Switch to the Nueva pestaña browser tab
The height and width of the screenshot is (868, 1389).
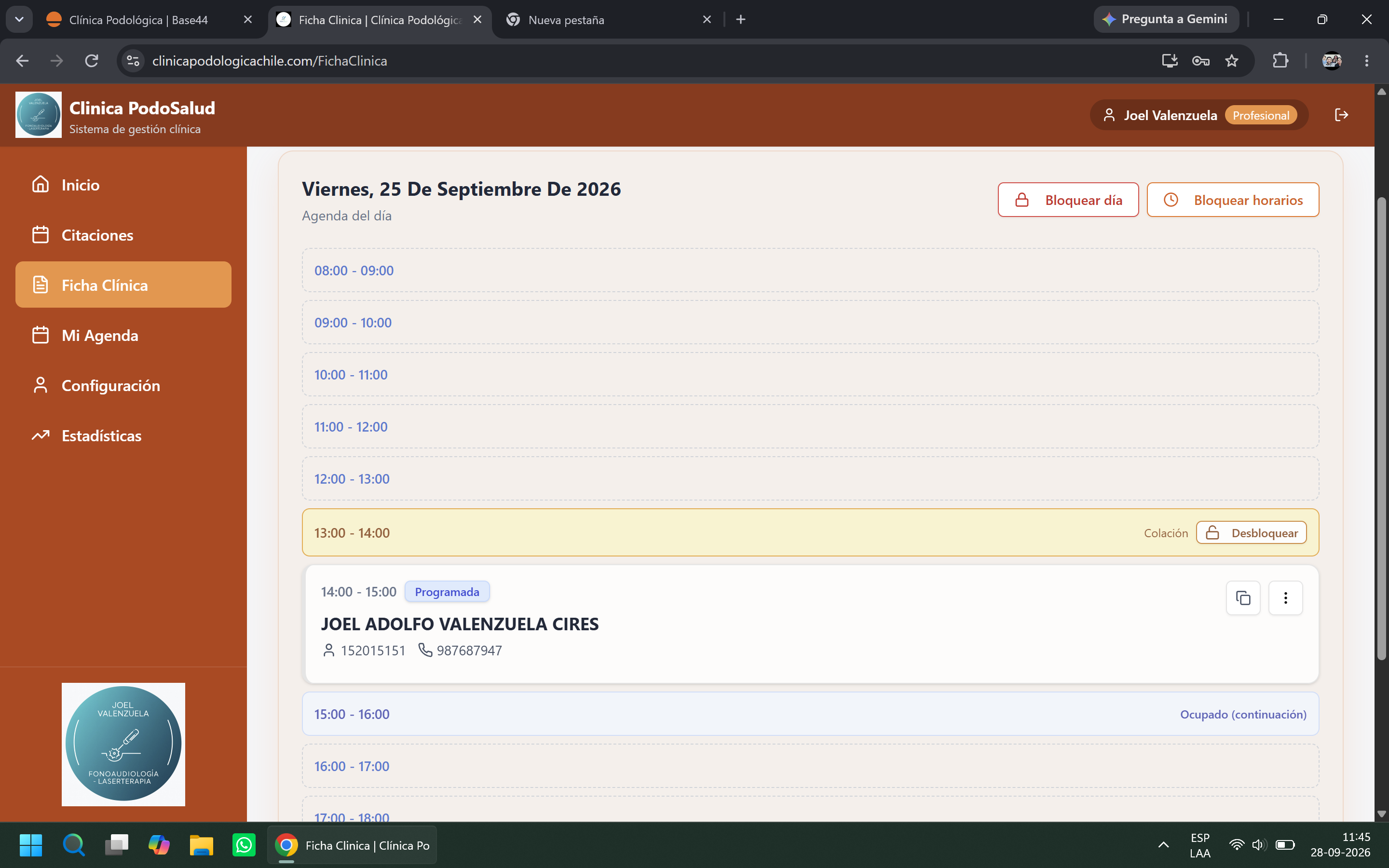click(608, 20)
